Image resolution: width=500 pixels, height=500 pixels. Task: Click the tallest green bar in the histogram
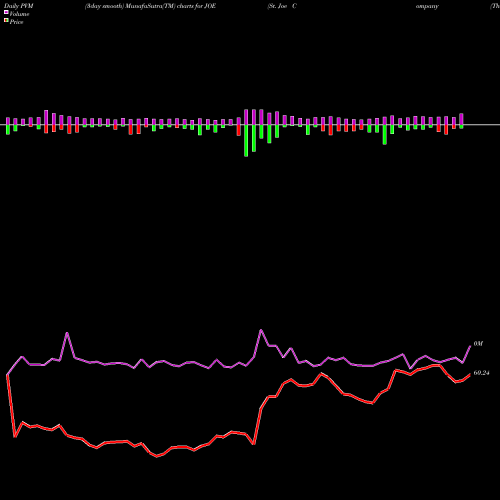[x=246, y=140]
